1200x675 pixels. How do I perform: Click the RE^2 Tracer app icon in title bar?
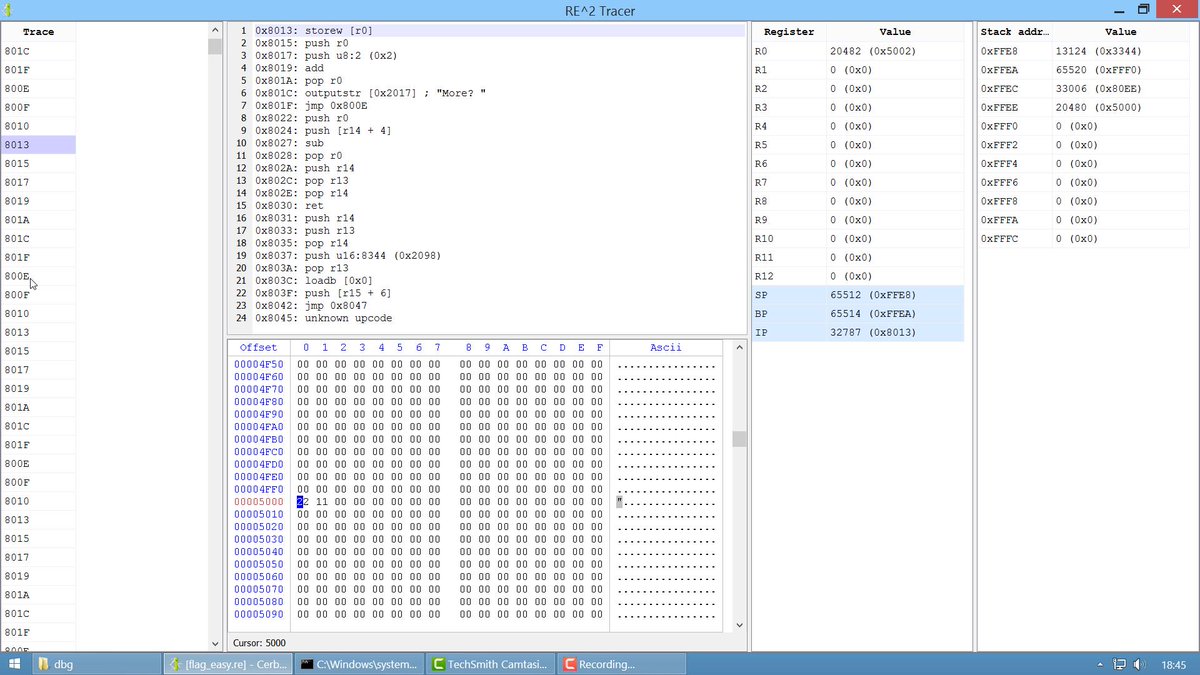coord(8,10)
